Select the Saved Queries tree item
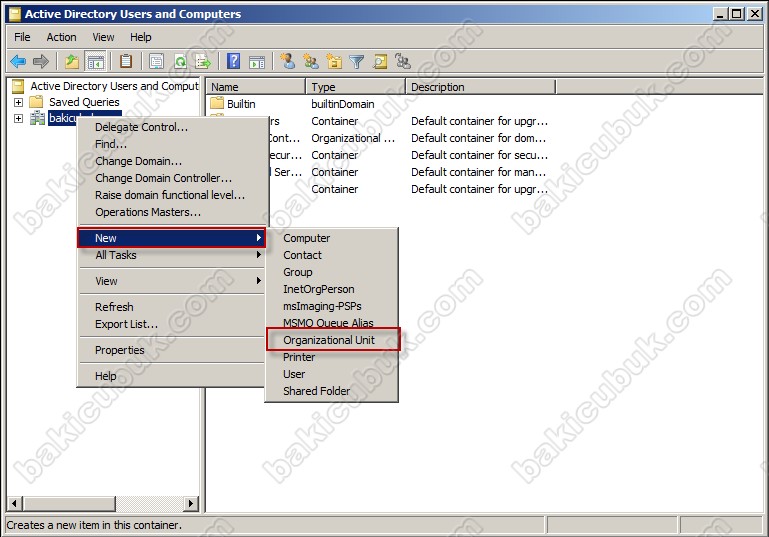 point(84,102)
